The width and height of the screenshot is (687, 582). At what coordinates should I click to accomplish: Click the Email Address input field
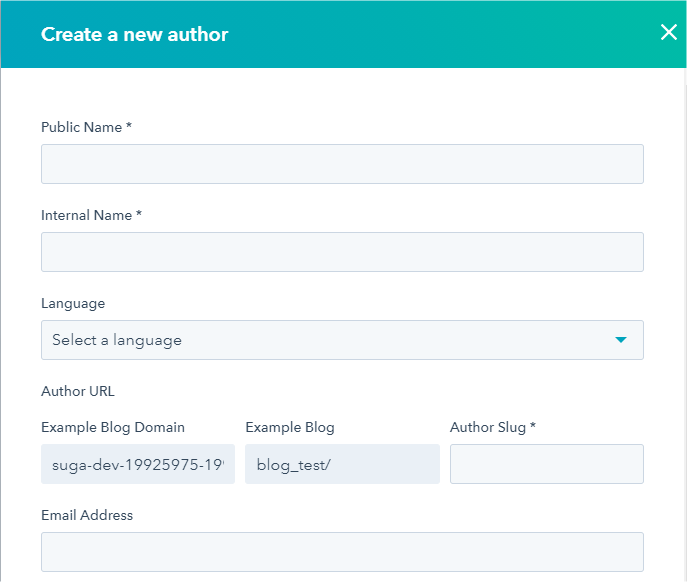tap(342, 552)
